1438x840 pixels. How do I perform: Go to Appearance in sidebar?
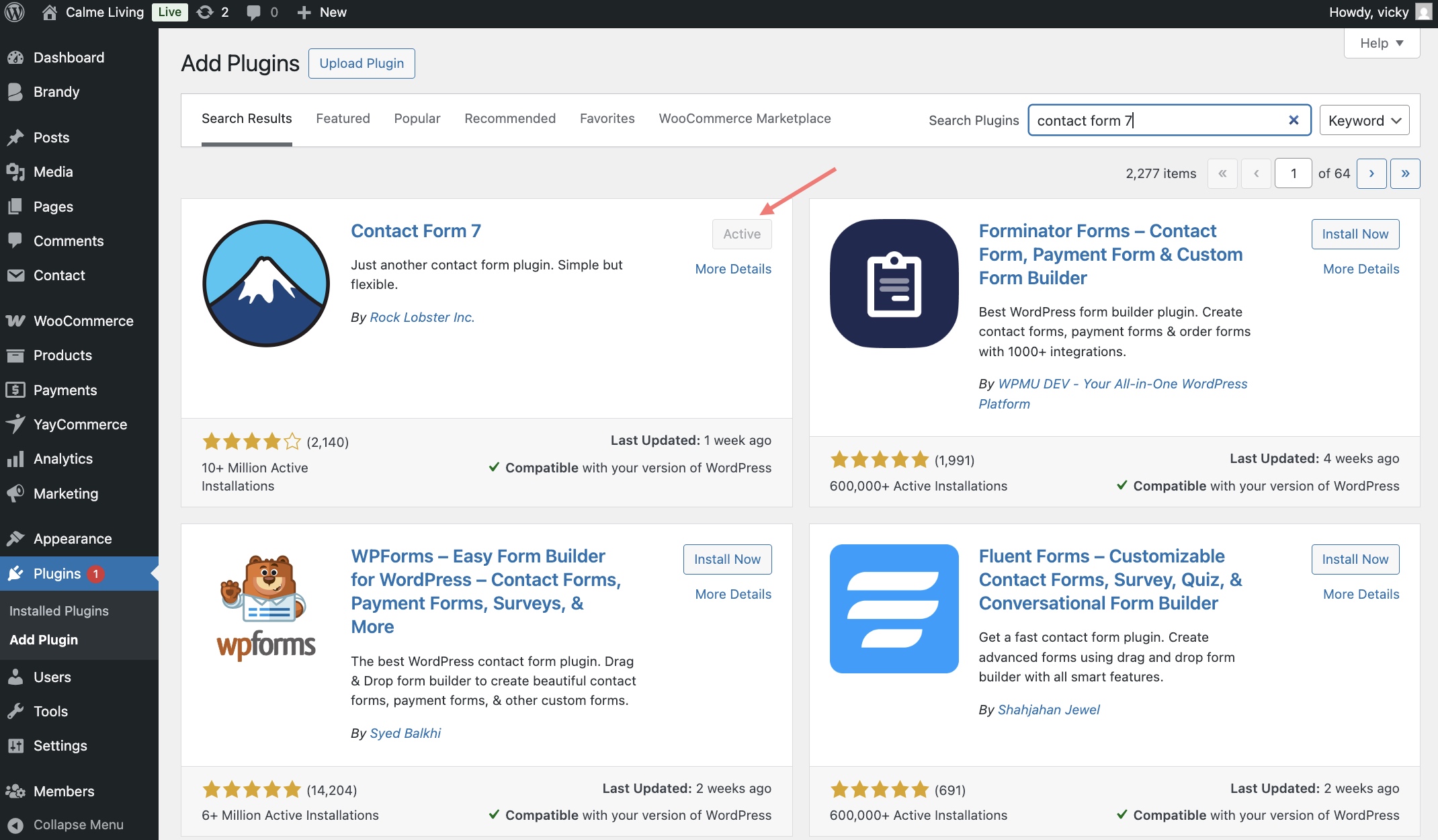pos(73,538)
